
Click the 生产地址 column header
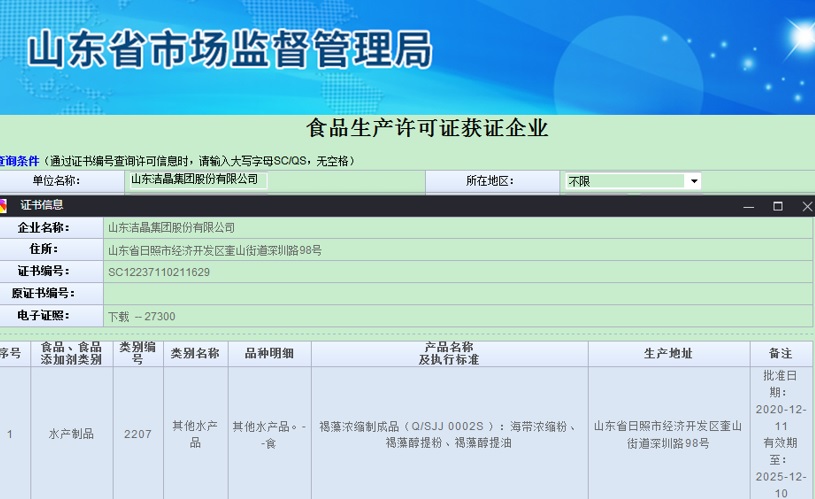point(668,353)
